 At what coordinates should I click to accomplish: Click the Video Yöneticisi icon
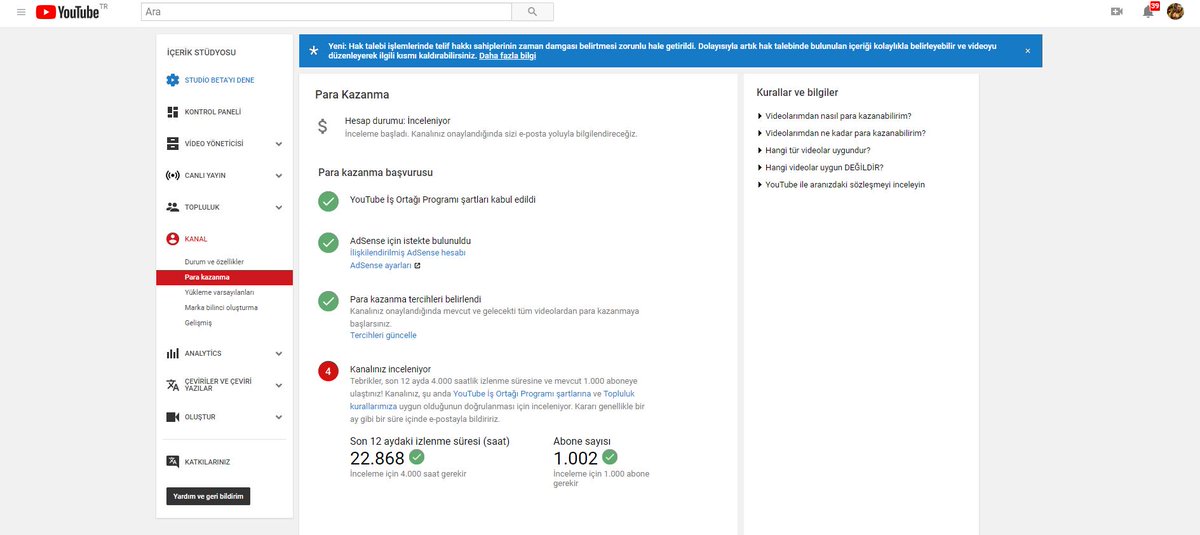pos(172,143)
